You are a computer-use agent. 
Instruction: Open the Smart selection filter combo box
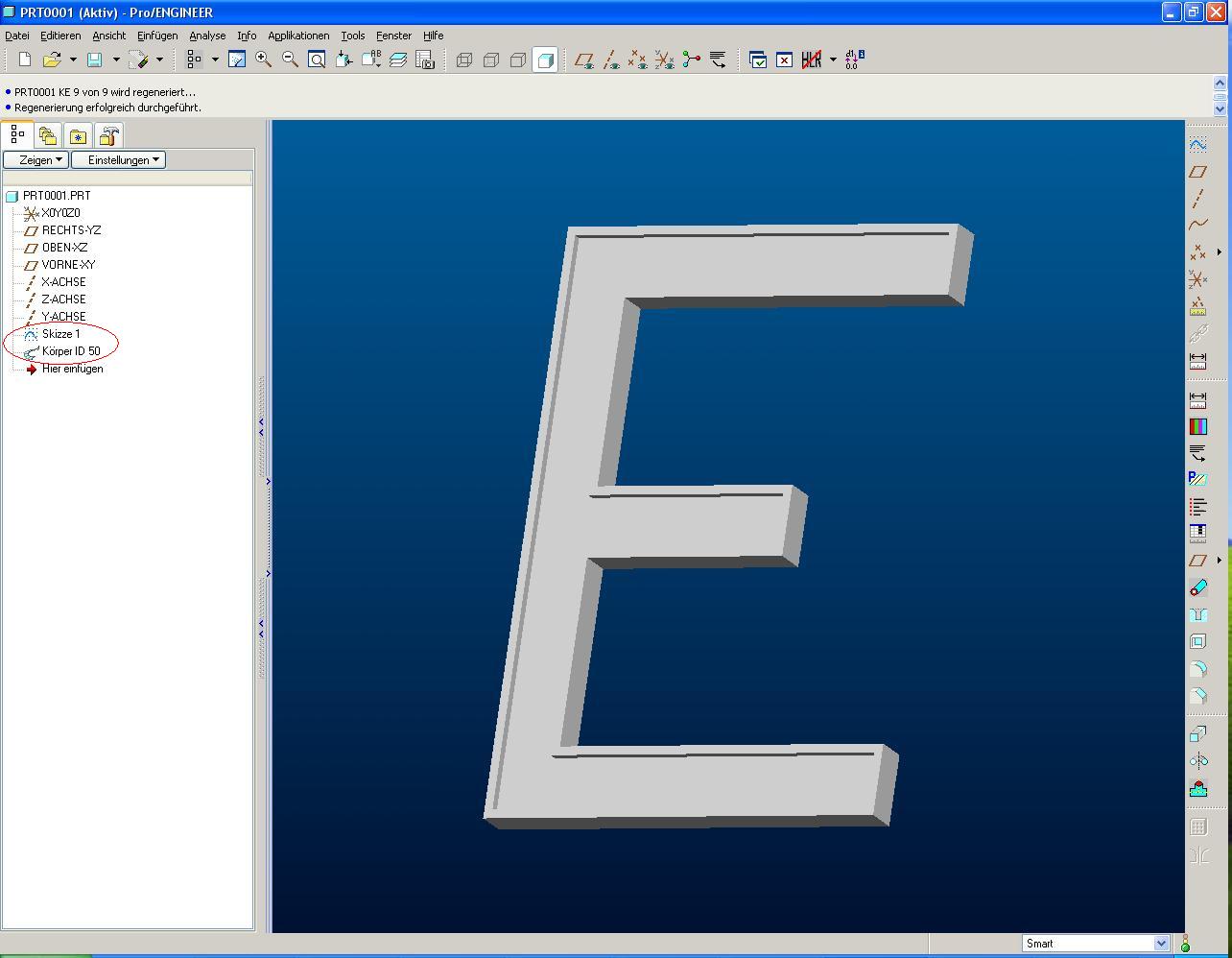pyautogui.click(x=1095, y=944)
